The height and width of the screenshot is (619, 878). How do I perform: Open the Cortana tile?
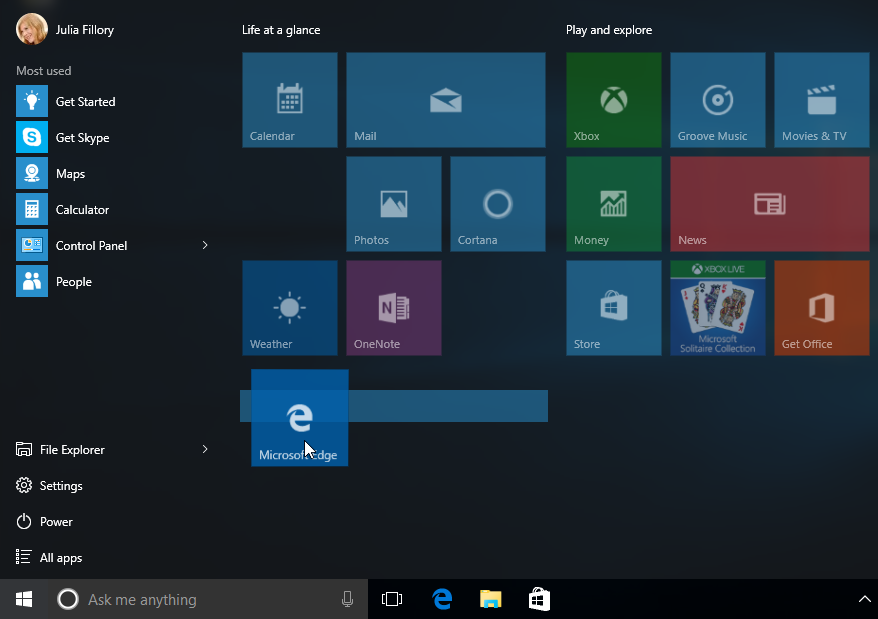coord(497,203)
